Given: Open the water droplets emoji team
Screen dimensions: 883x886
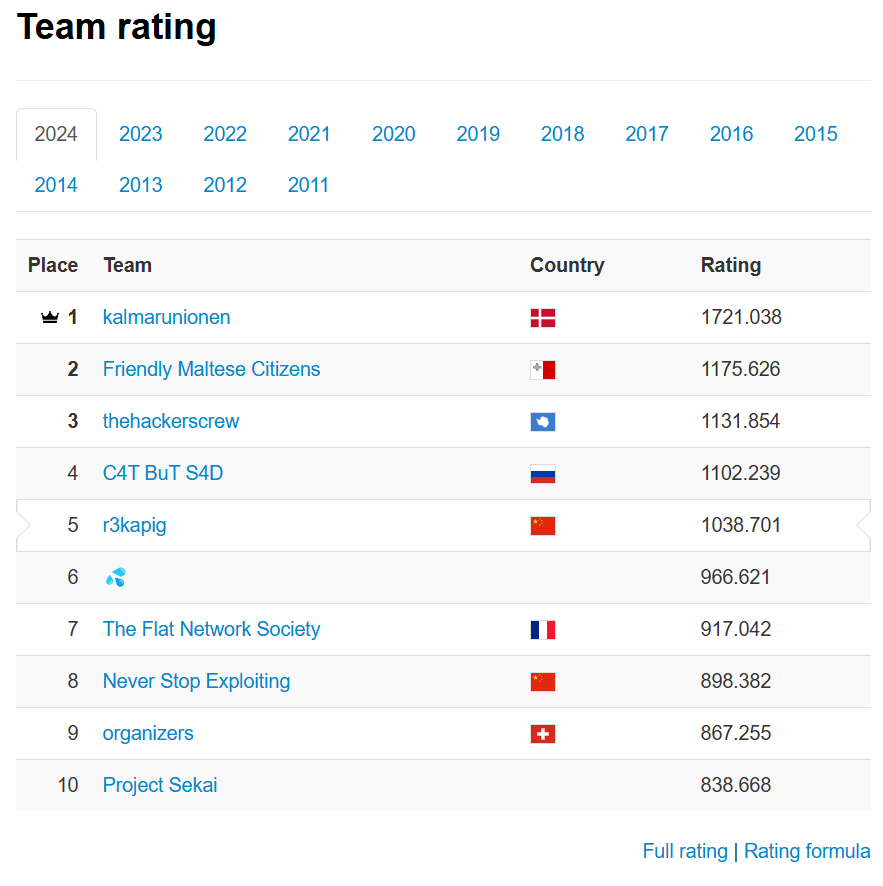Looking at the screenshot, I should [116, 577].
